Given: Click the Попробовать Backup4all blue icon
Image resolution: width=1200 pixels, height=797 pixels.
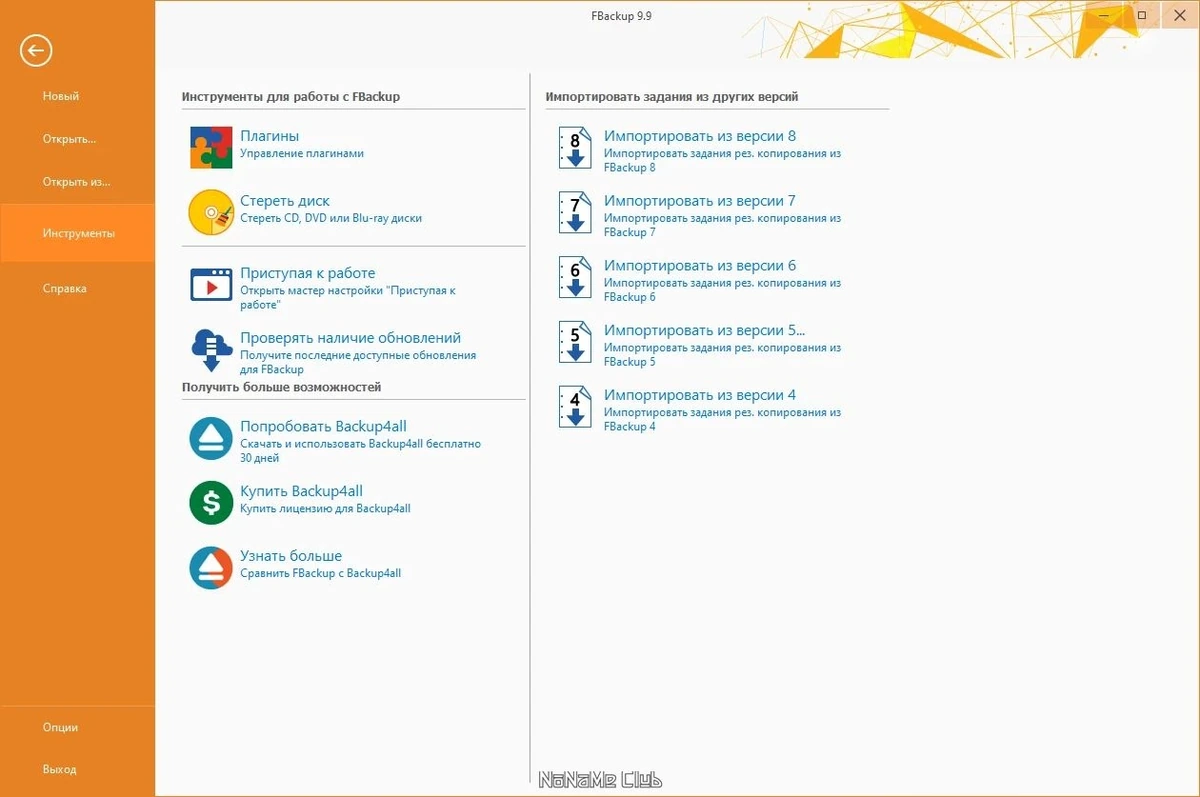Looking at the screenshot, I should [x=211, y=437].
